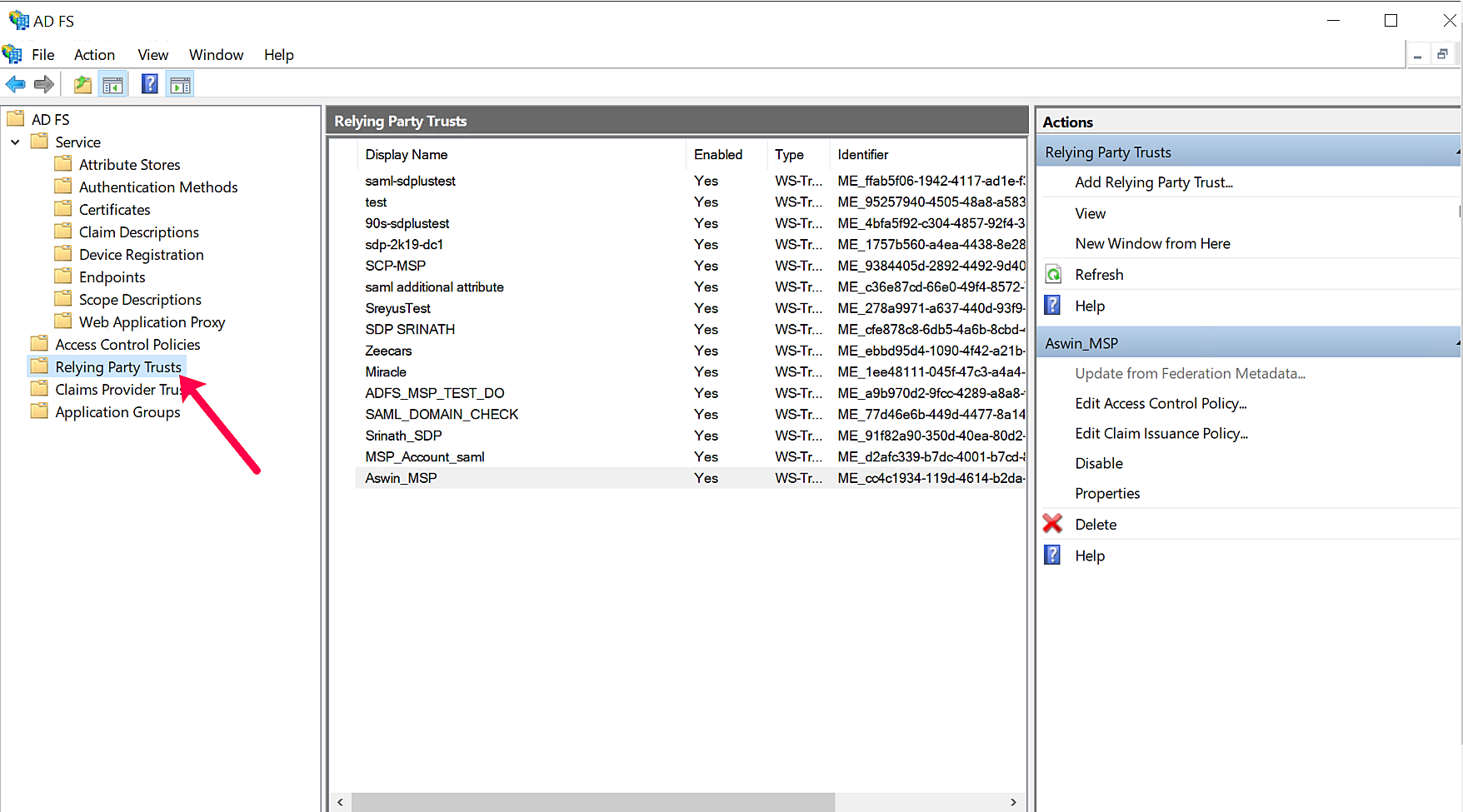
Task: Click the Back arrow in the toolbar
Action: [15, 84]
